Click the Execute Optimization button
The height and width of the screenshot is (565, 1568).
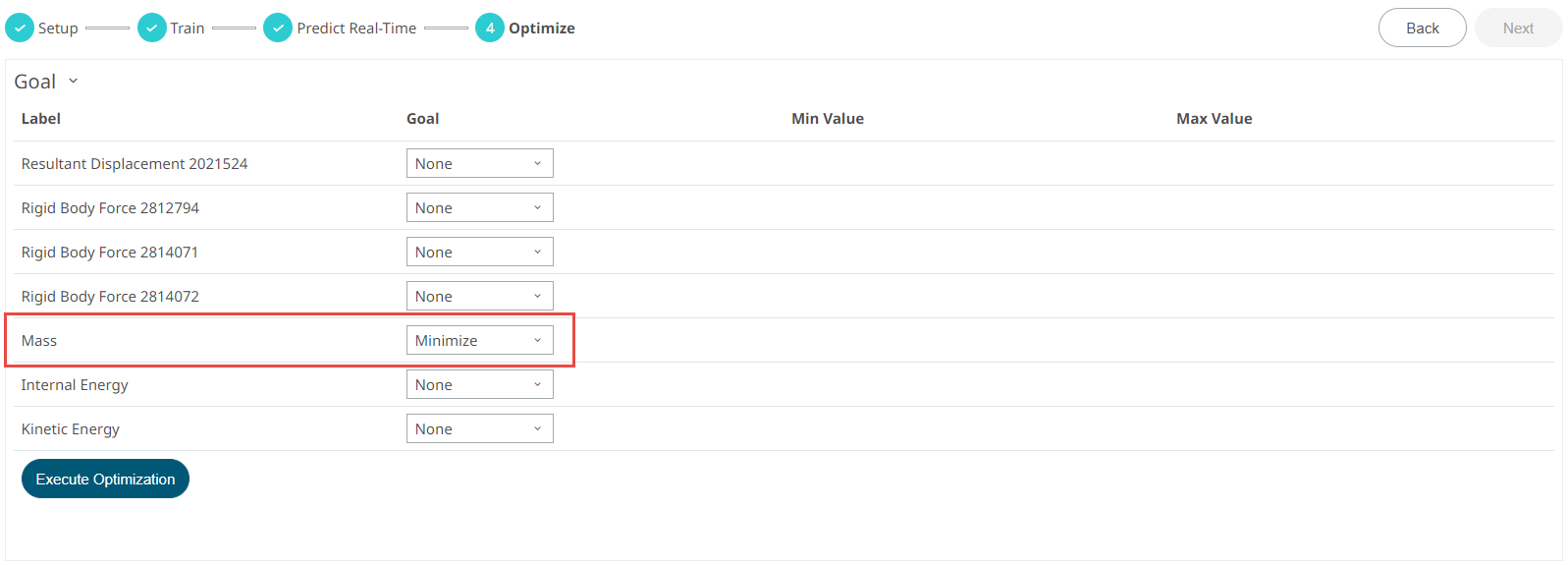pos(105,479)
